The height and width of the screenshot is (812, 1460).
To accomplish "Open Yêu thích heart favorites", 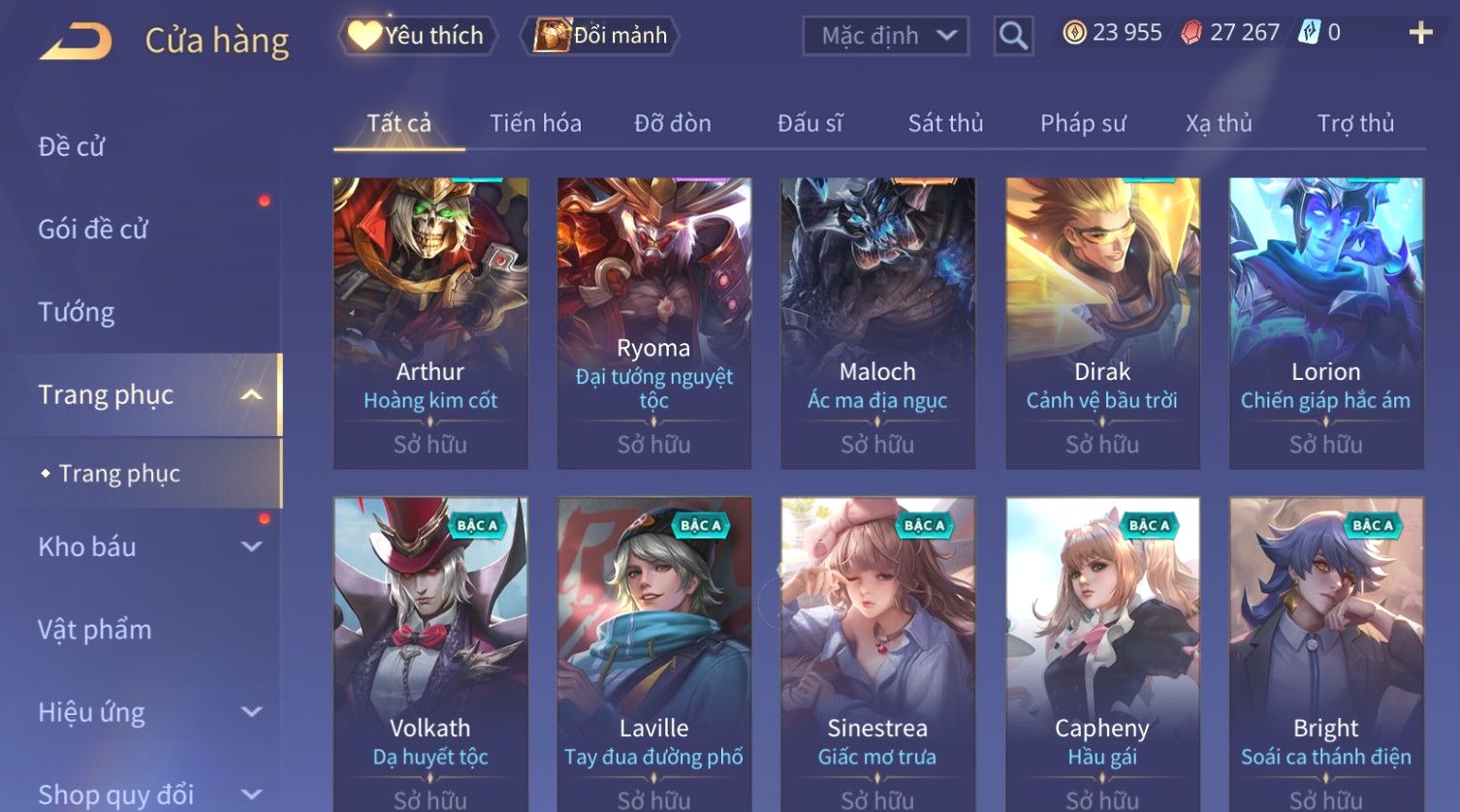I will (418, 36).
